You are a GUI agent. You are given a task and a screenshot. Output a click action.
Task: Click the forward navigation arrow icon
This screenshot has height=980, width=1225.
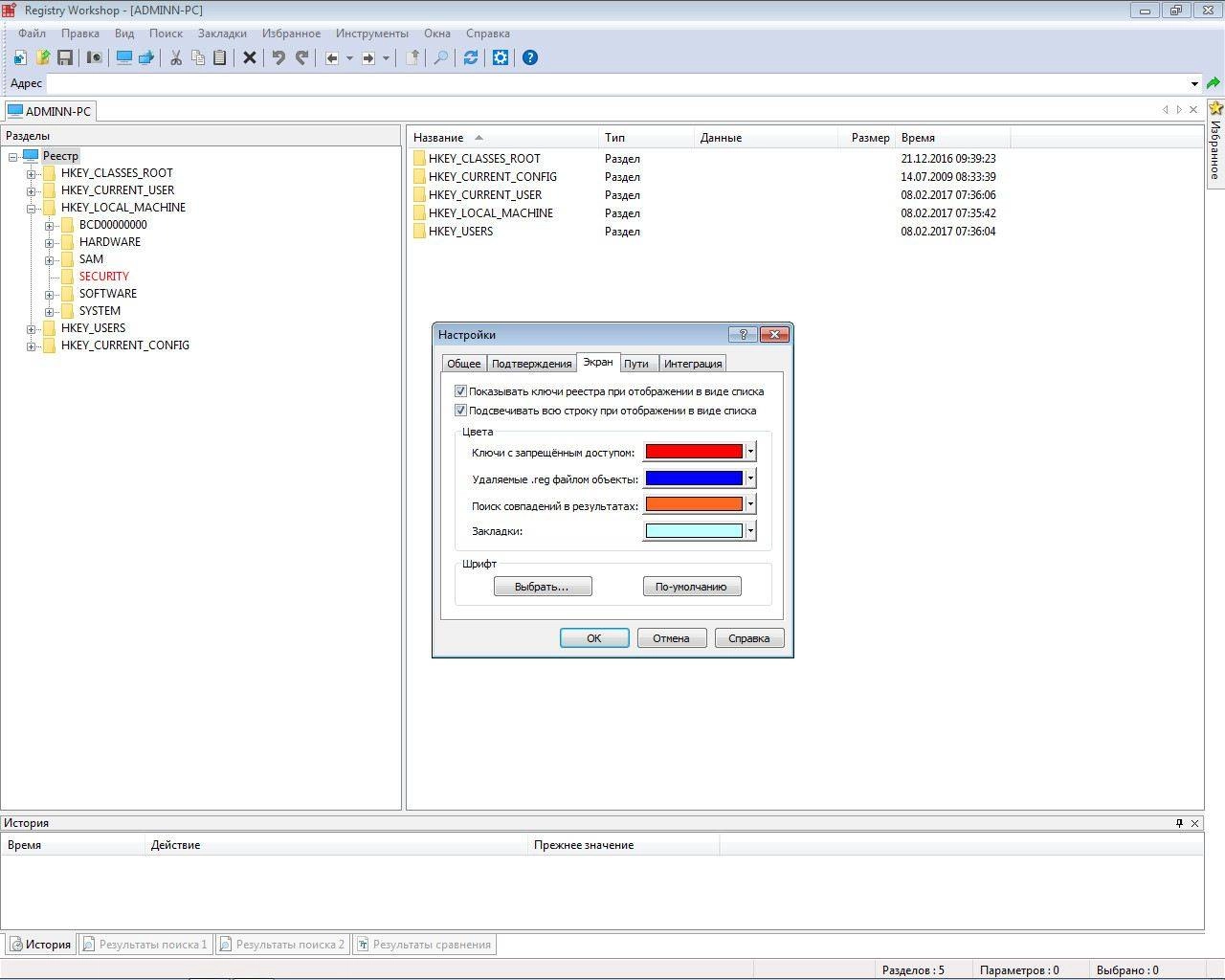tap(368, 57)
